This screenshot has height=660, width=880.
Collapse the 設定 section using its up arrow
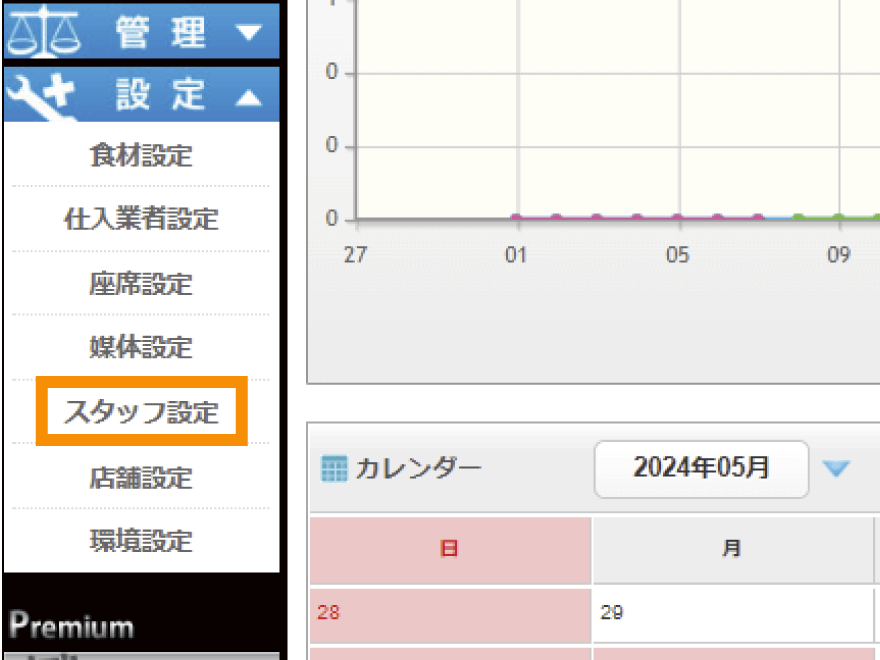point(248,97)
